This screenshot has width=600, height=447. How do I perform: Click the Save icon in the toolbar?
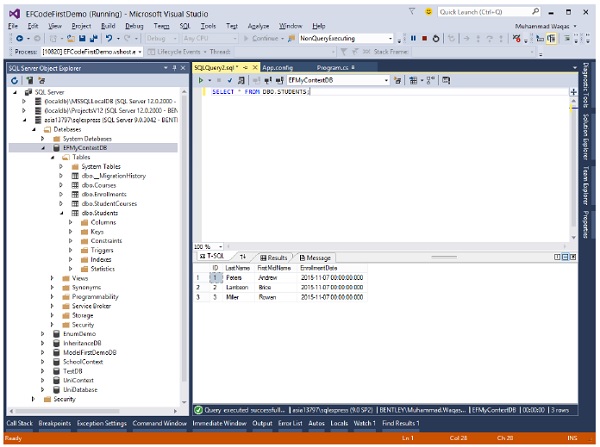click(82, 38)
